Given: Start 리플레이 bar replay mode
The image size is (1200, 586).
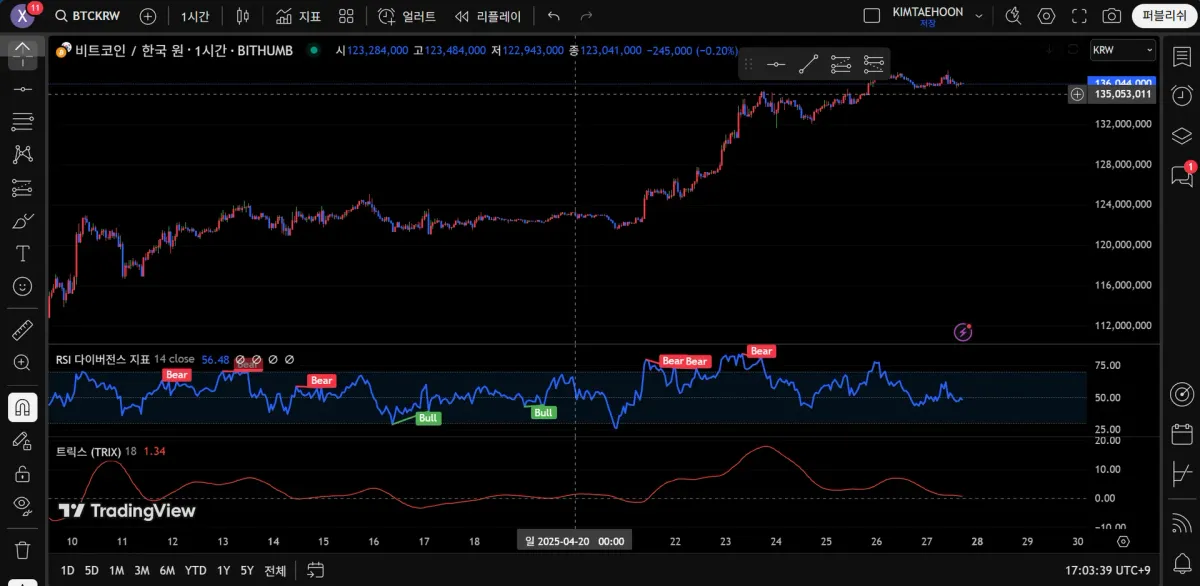Looking at the screenshot, I should (488, 16).
